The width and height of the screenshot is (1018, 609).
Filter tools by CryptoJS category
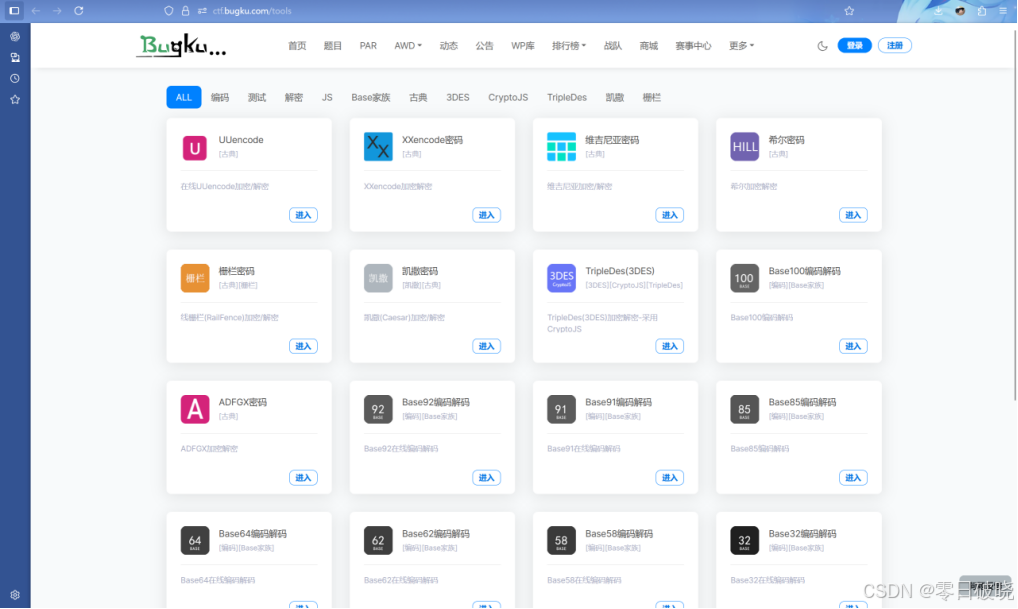click(508, 97)
